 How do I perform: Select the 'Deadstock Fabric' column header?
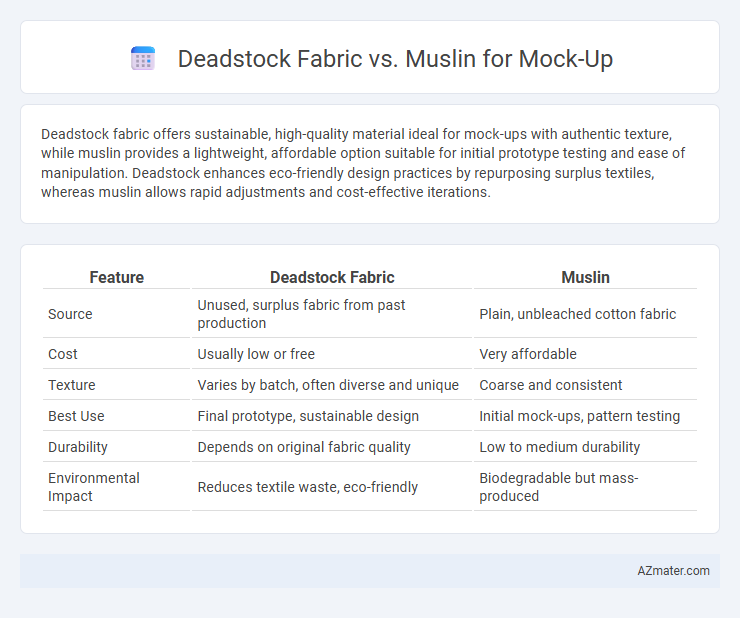click(x=332, y=277)
